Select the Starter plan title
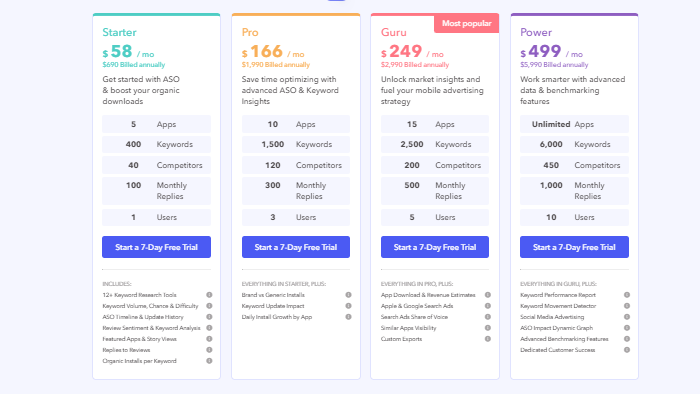The image size is (700, 394). tap(119, 33)
